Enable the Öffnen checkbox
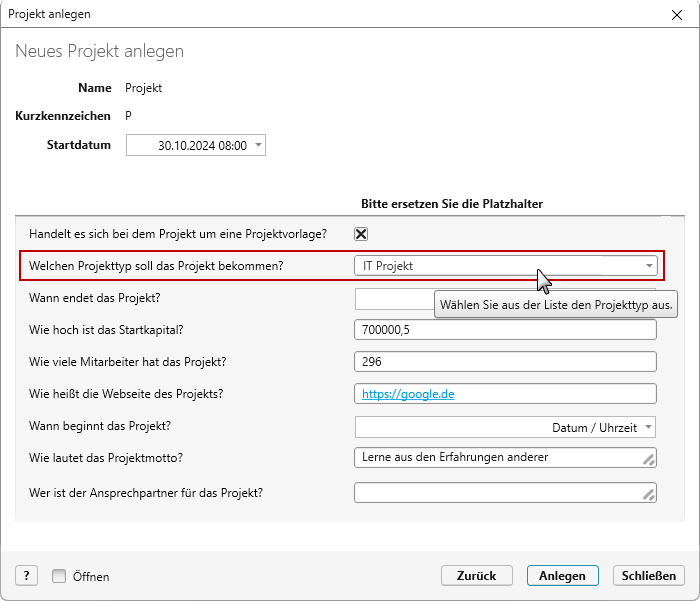The image size is (700, 601). click(59, 576)
